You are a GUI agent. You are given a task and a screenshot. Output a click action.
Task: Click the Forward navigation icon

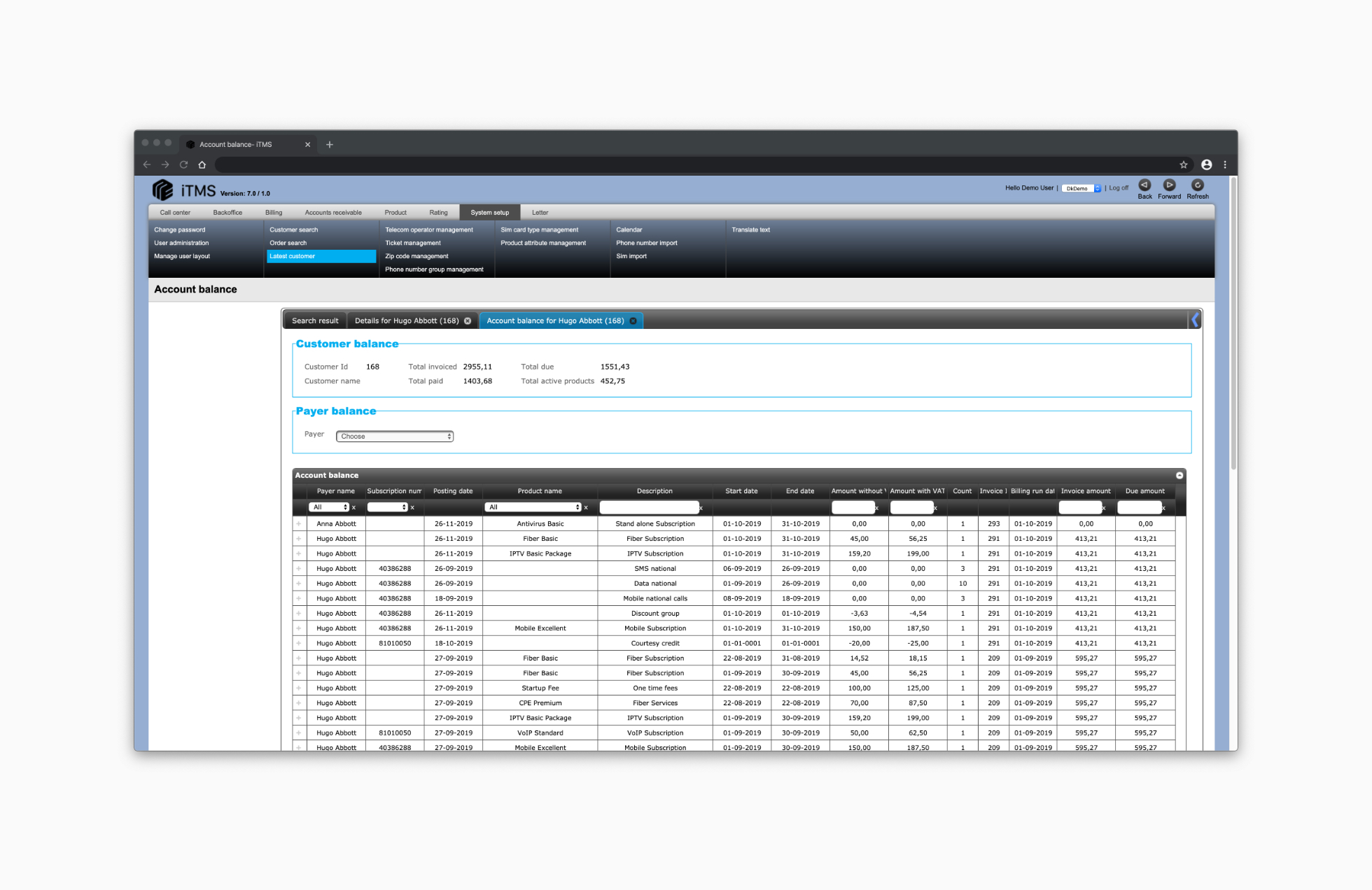[1169, 185]
